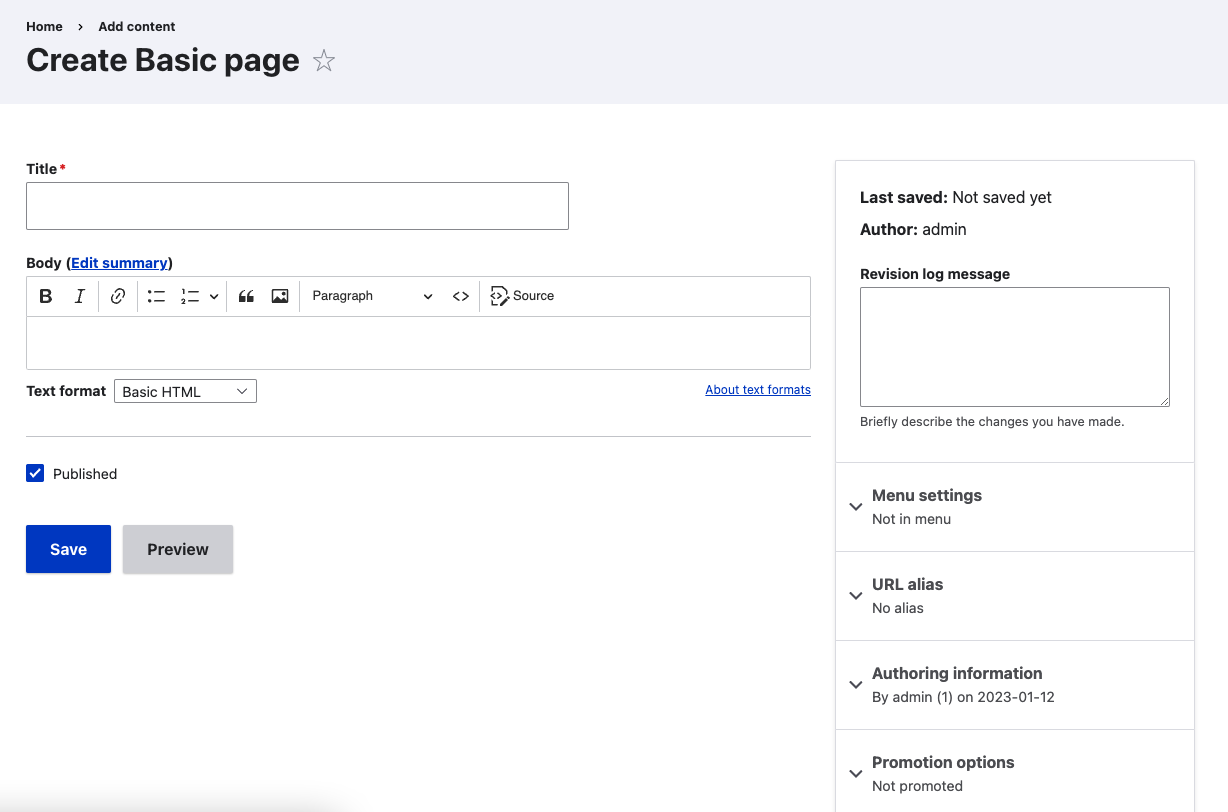Add a block quote
This screenshot has width=1228, height=812.
pos(246,296)
